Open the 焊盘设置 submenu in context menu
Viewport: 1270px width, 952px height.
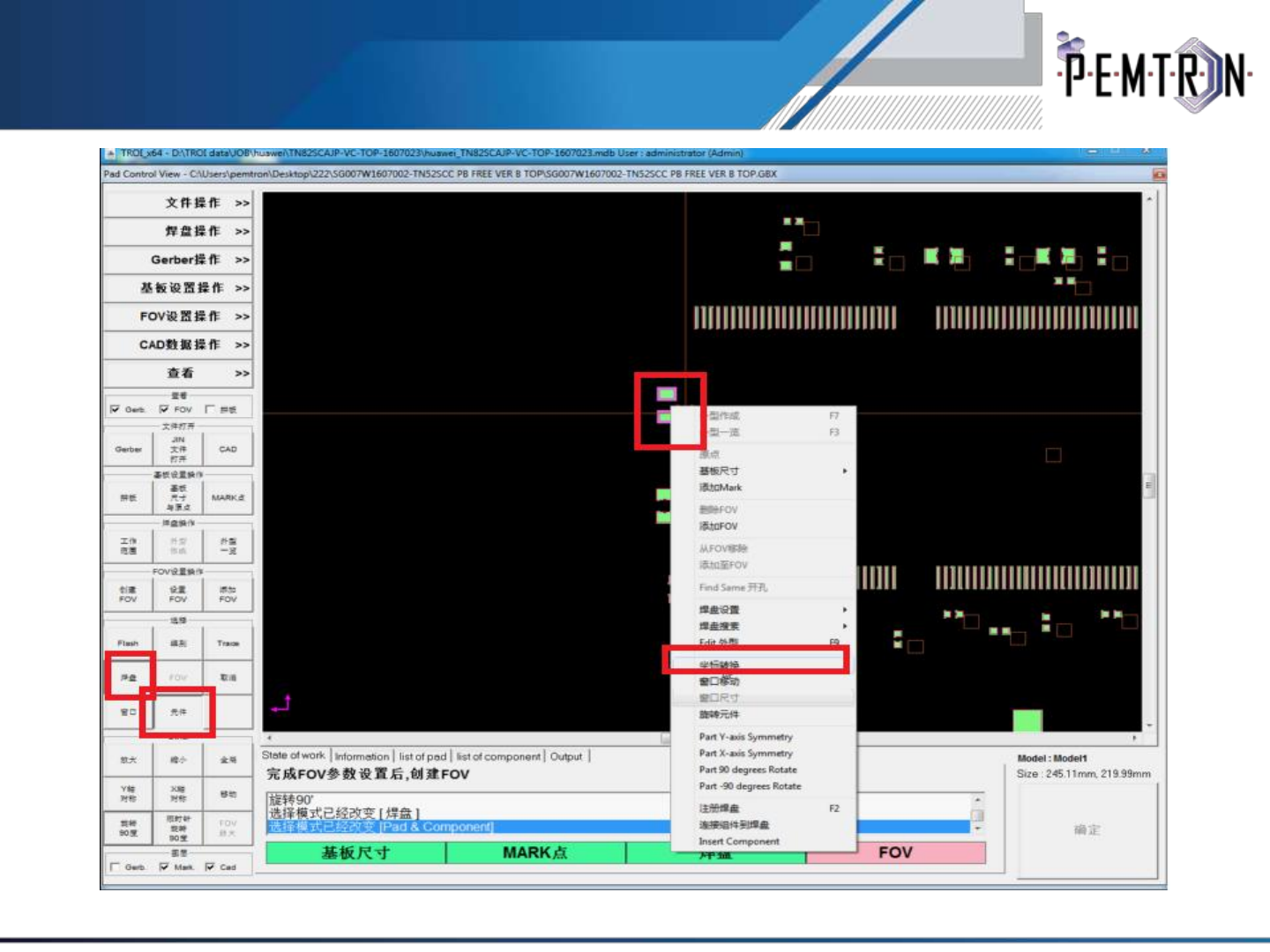(764, 610)
